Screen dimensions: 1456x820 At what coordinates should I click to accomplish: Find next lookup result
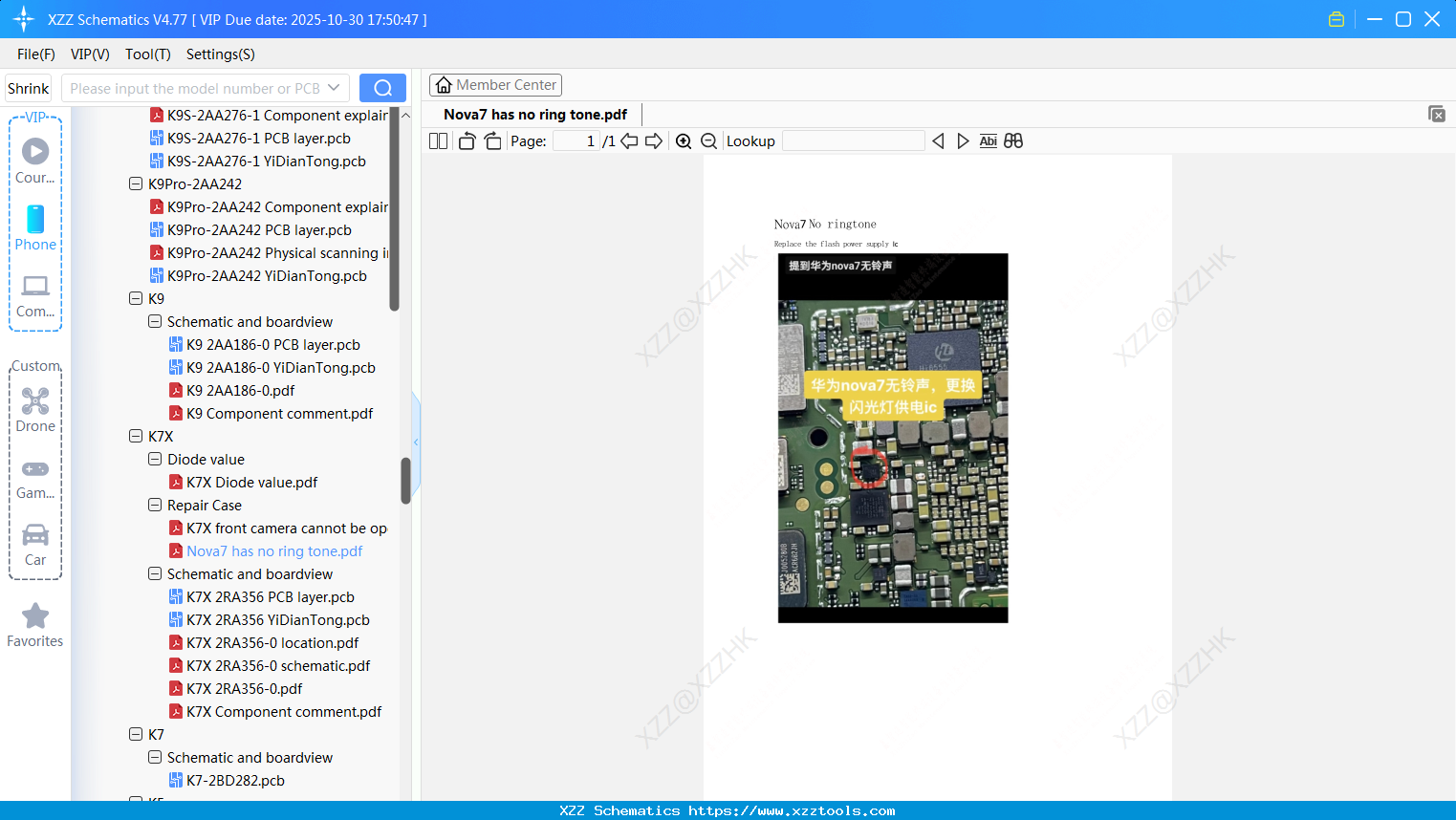coord(963,141)
